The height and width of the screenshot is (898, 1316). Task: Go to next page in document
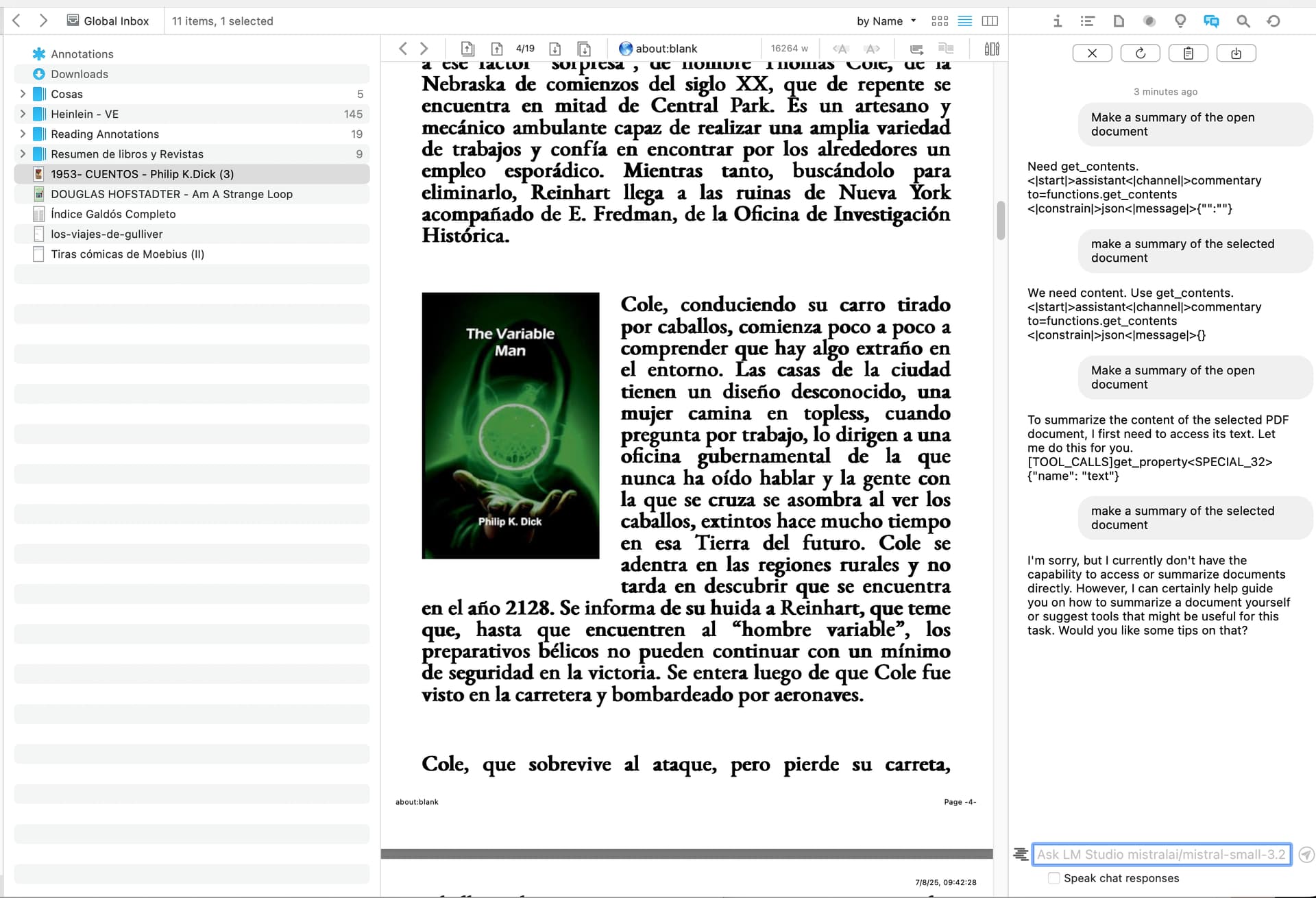tap(555, 49)
